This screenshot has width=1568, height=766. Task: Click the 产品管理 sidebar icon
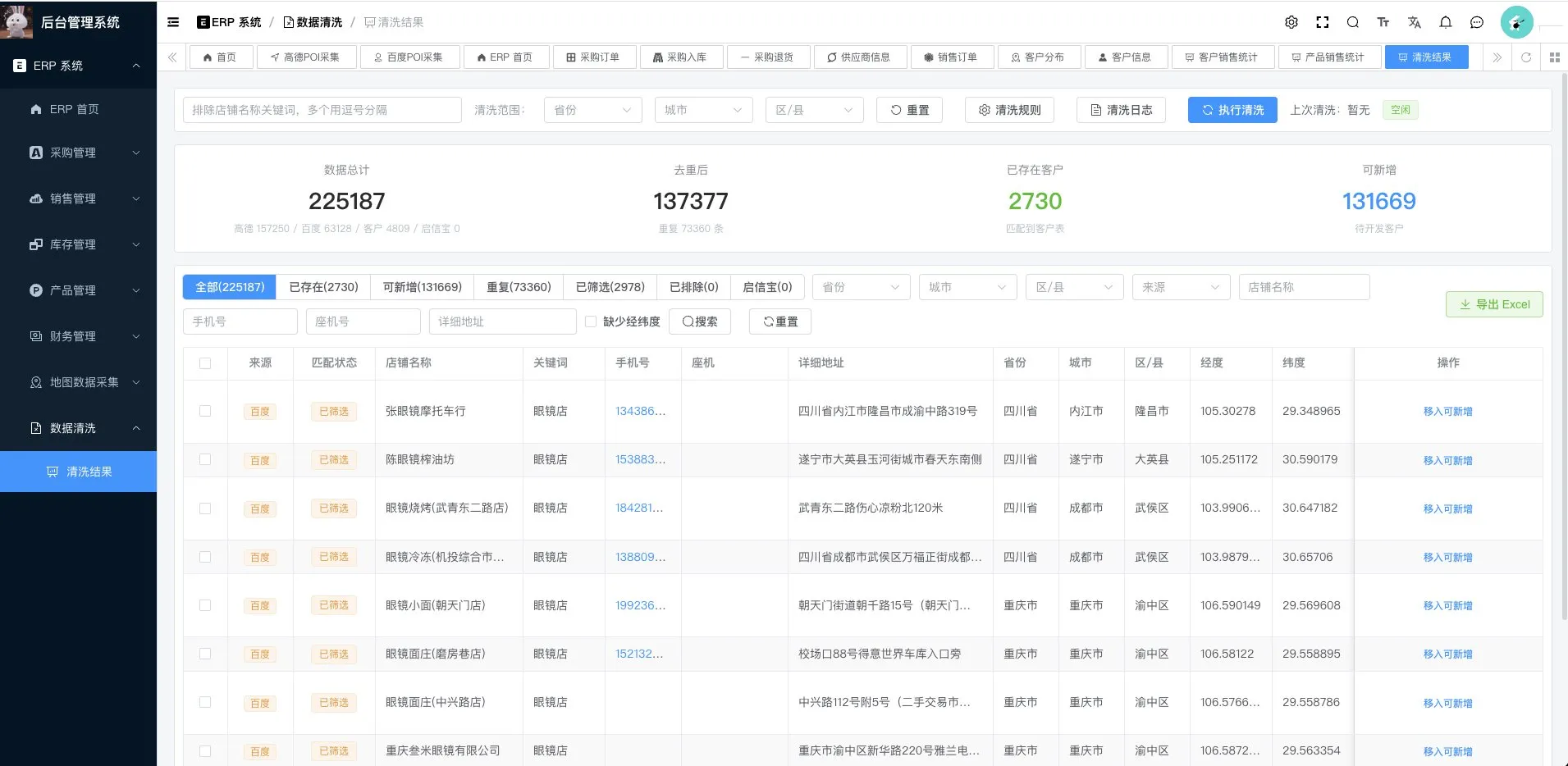(36, 290)
